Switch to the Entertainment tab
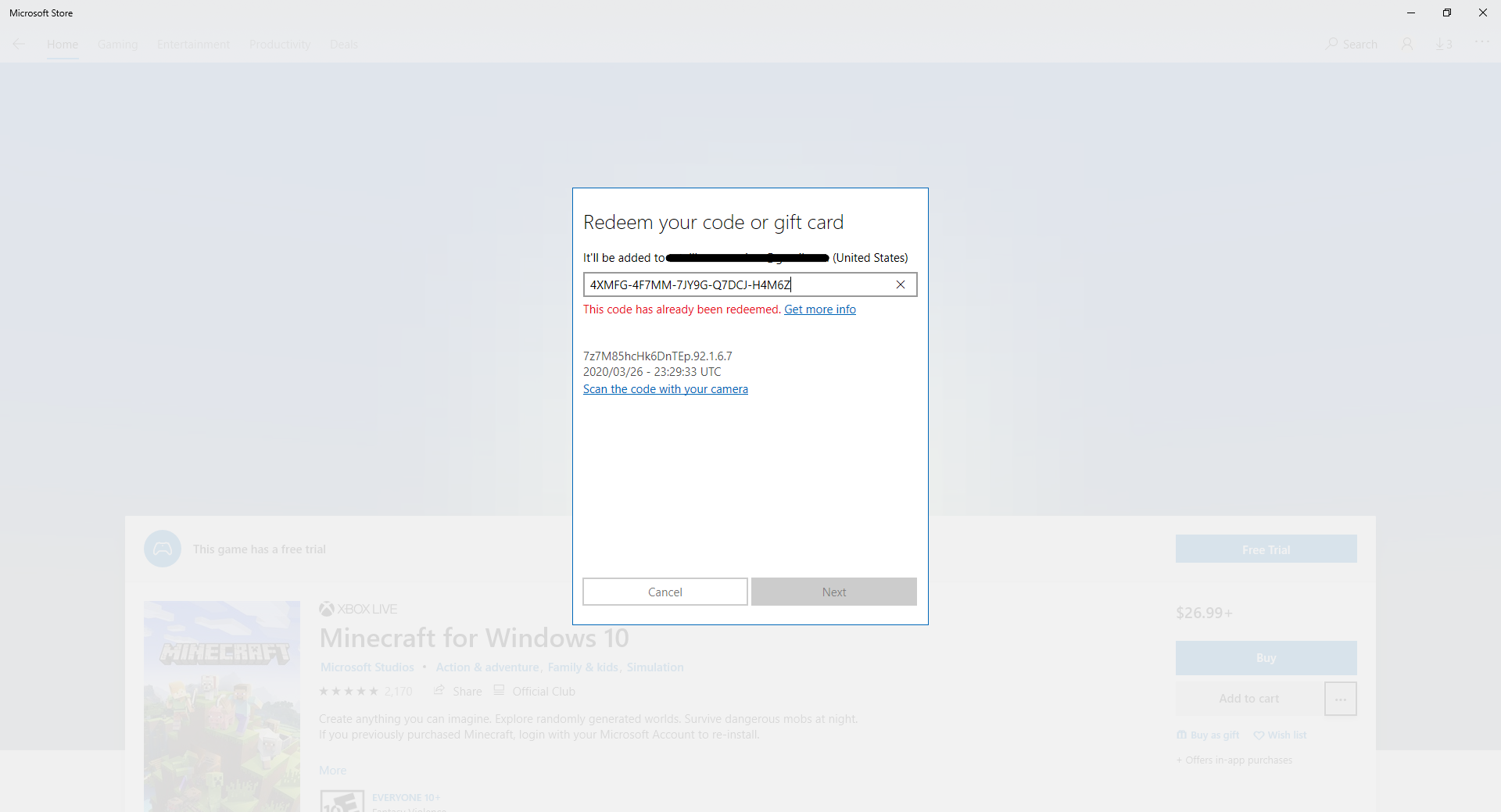Image resolution: width=1501 pixels, height=812 pixels. click(194, 45)
